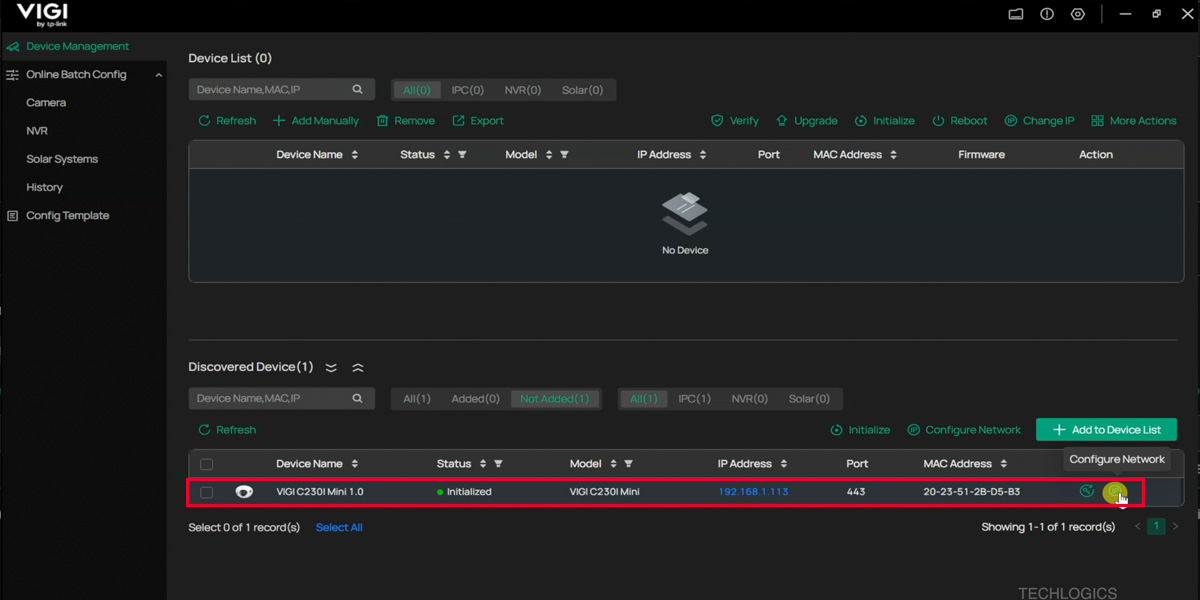Check the VIGI C230I Mini 1.0 row checkbox
1200x600 pixels.
click(x=207, y=493)
